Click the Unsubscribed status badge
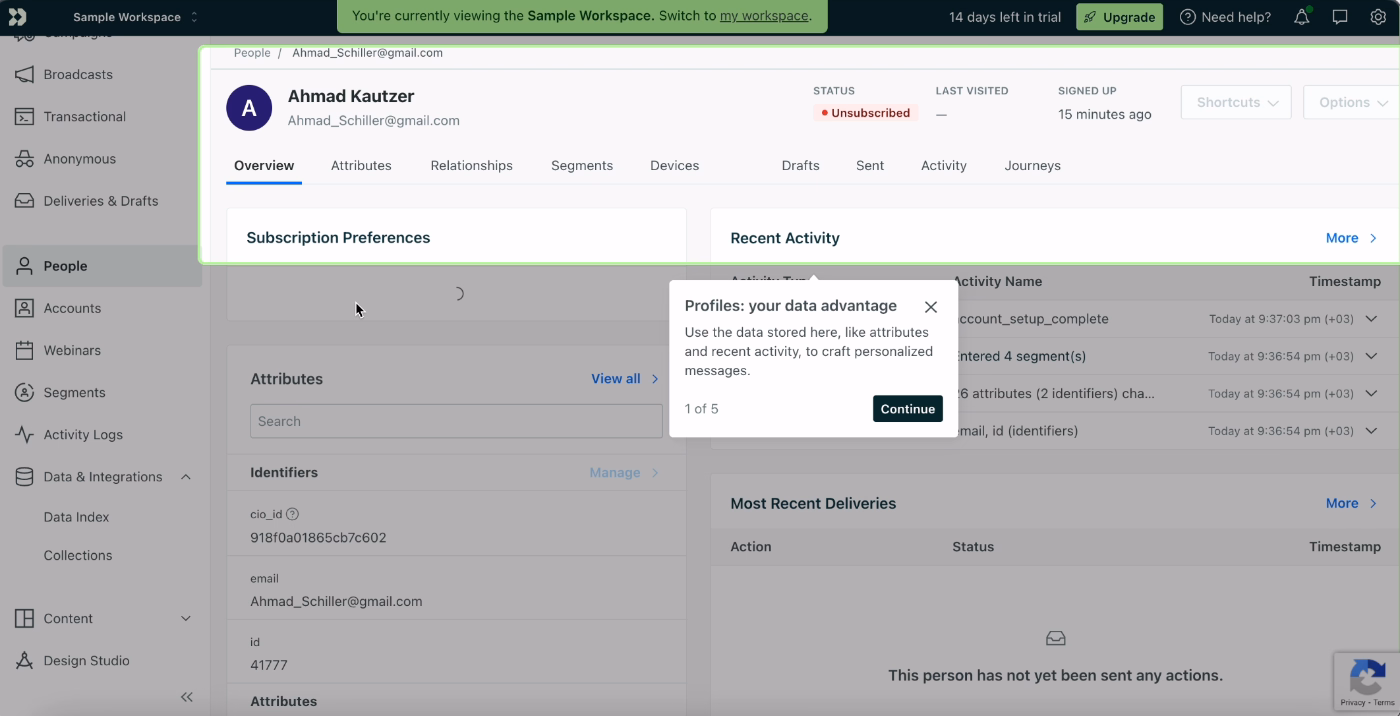Viewport: 1400px width, 716px height. pos(865,113)
